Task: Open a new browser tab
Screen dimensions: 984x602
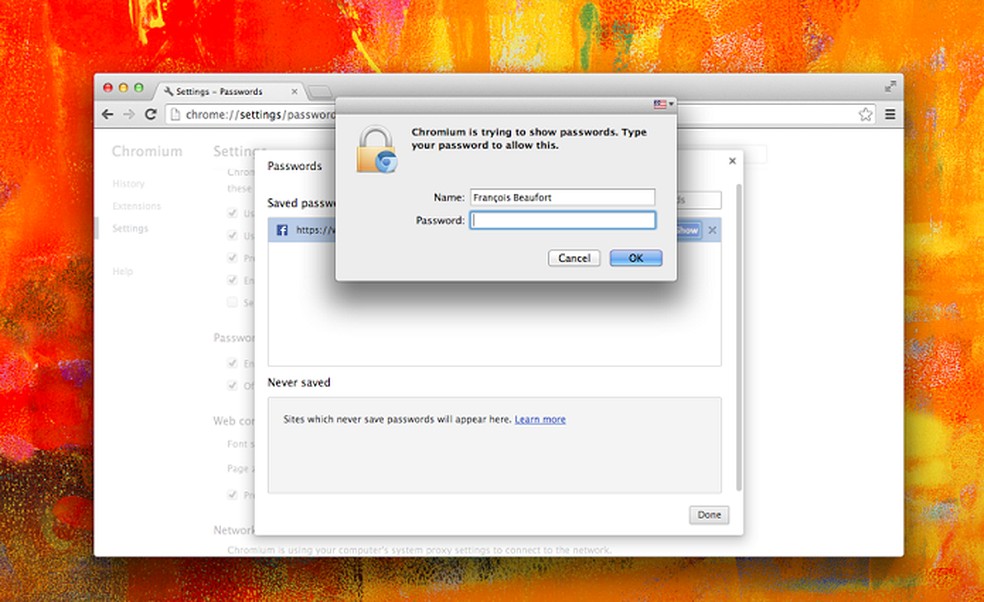Action: pyautogui.click(x=318, y=91)
